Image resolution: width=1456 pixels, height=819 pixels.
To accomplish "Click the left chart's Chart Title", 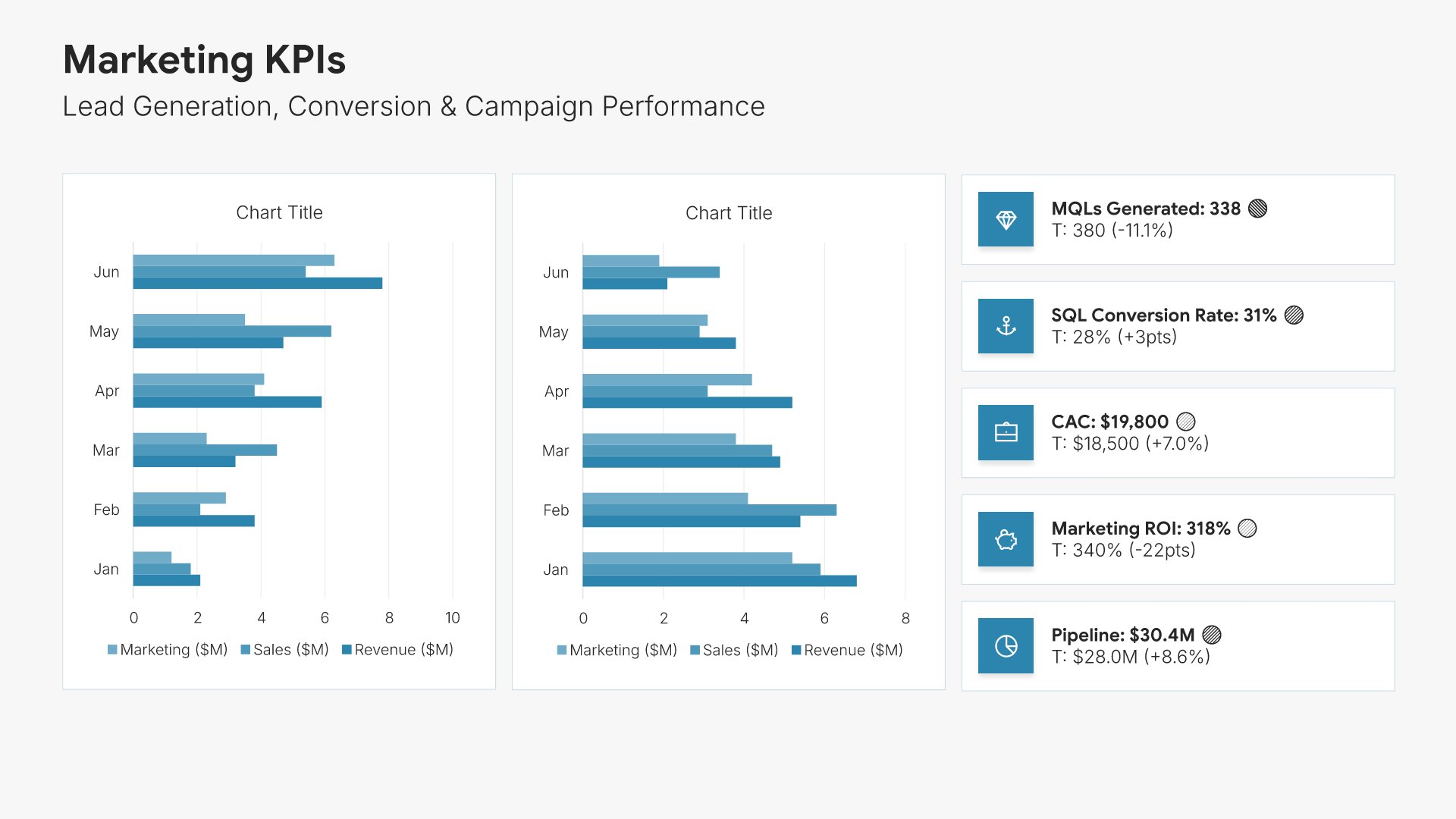I will [x=279, y=213].
